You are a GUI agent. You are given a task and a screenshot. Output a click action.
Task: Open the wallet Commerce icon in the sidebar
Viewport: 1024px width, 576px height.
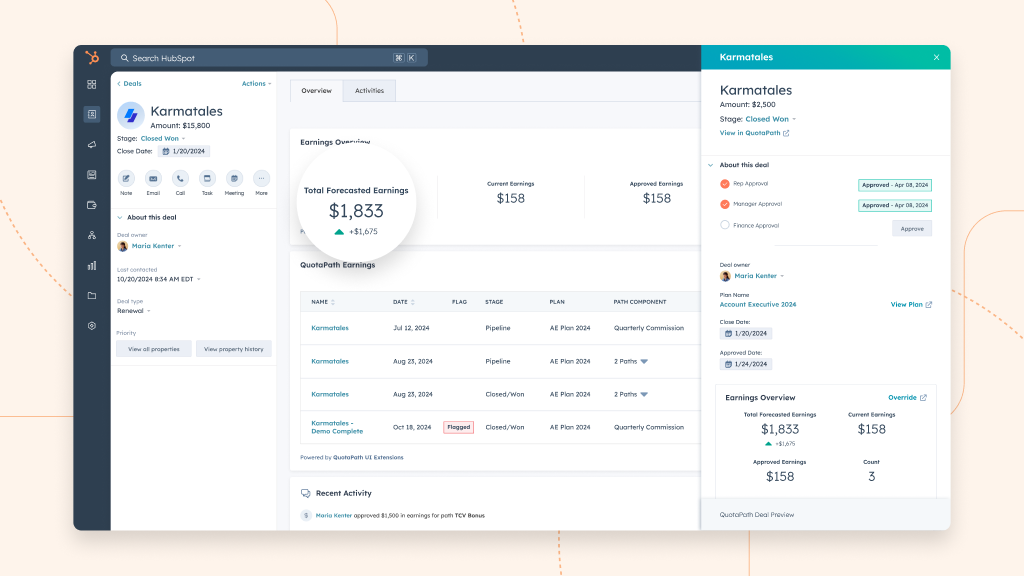pos(91,205)
